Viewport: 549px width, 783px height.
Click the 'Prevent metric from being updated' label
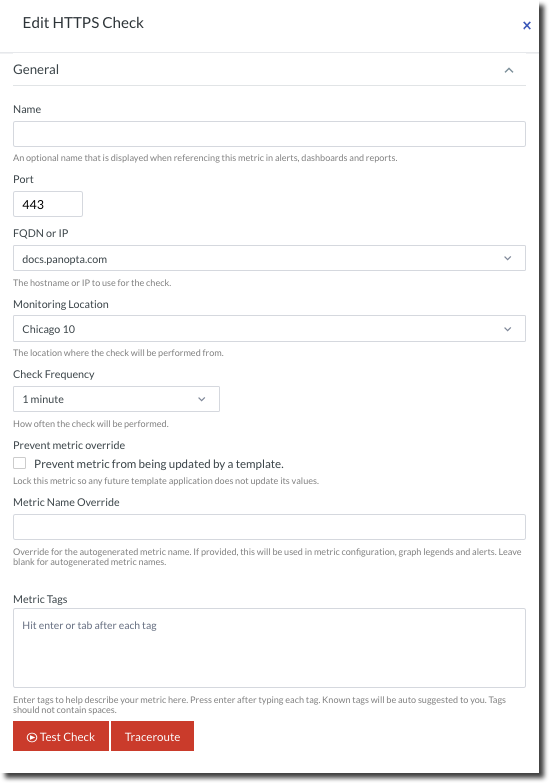(159, 464)
